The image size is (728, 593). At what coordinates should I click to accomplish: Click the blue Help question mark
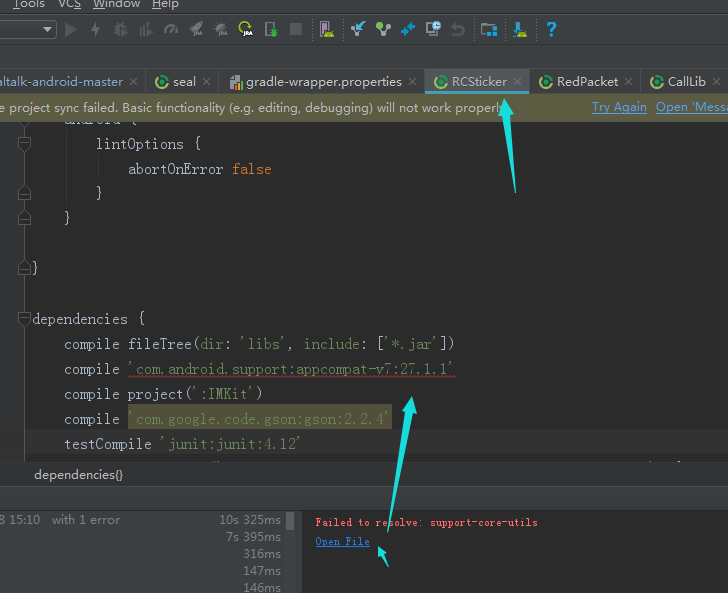click(x=551, y=30)
